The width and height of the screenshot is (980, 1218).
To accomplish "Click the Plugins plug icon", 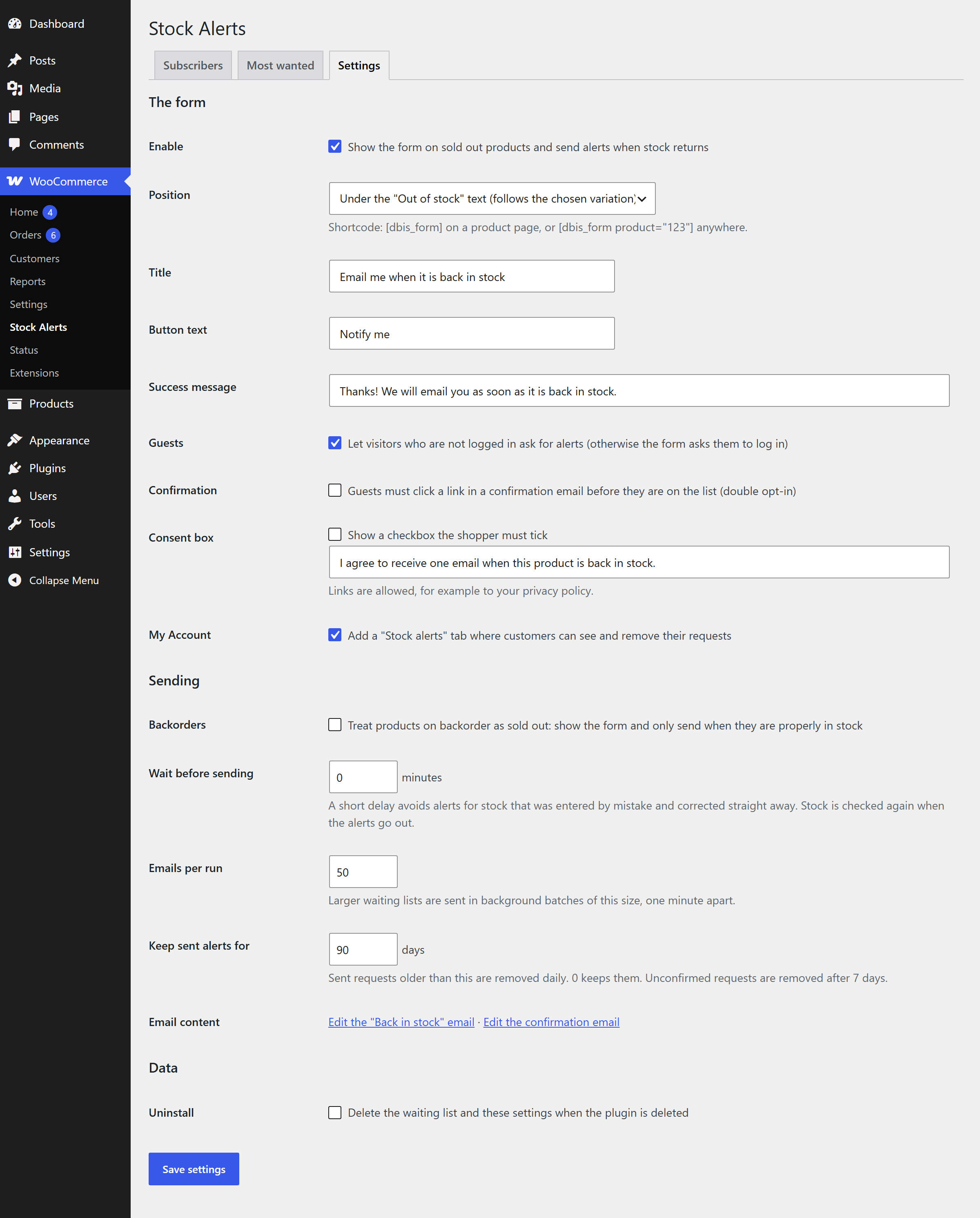I will click(x=15, y=468).
